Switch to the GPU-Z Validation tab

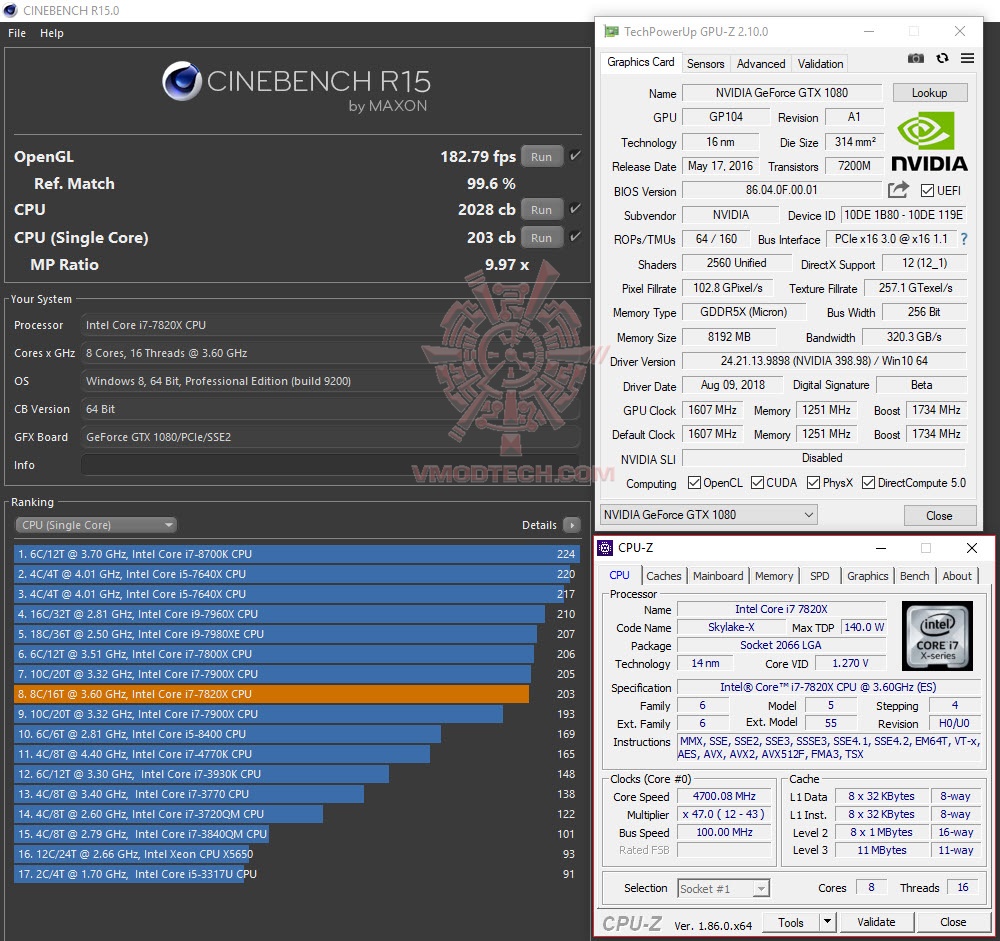[820, 64]
